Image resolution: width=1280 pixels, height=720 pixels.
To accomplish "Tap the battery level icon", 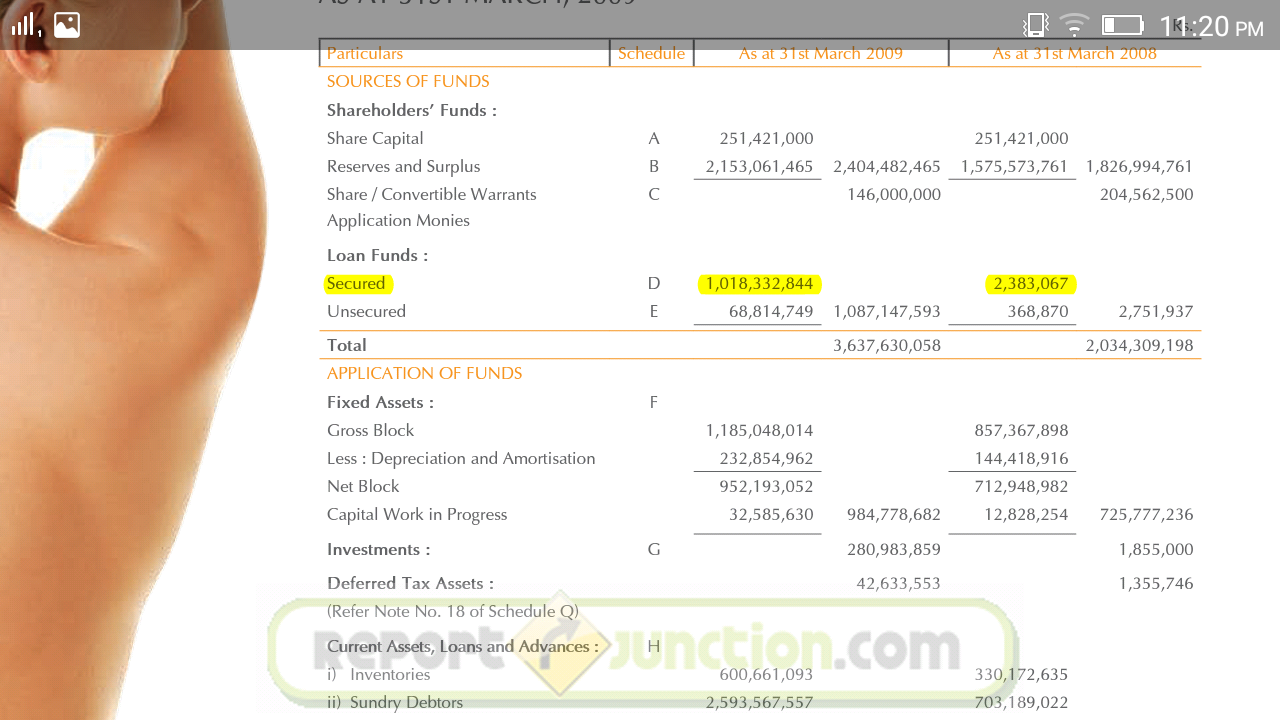I will pos(1122,25).
